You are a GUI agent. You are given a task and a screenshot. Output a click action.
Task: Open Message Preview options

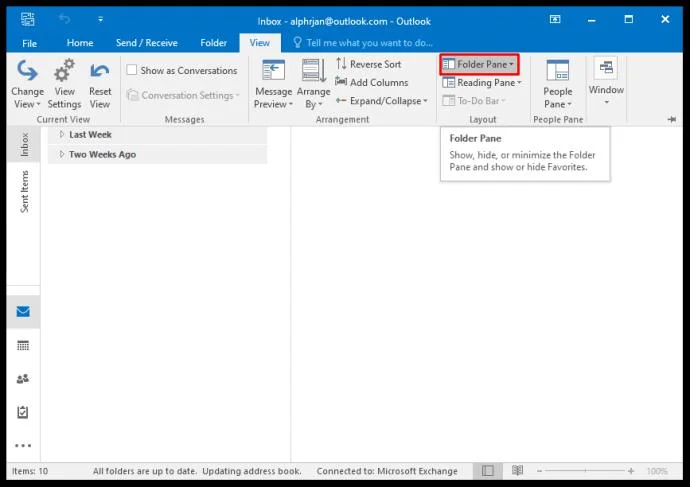click(272, 84)
